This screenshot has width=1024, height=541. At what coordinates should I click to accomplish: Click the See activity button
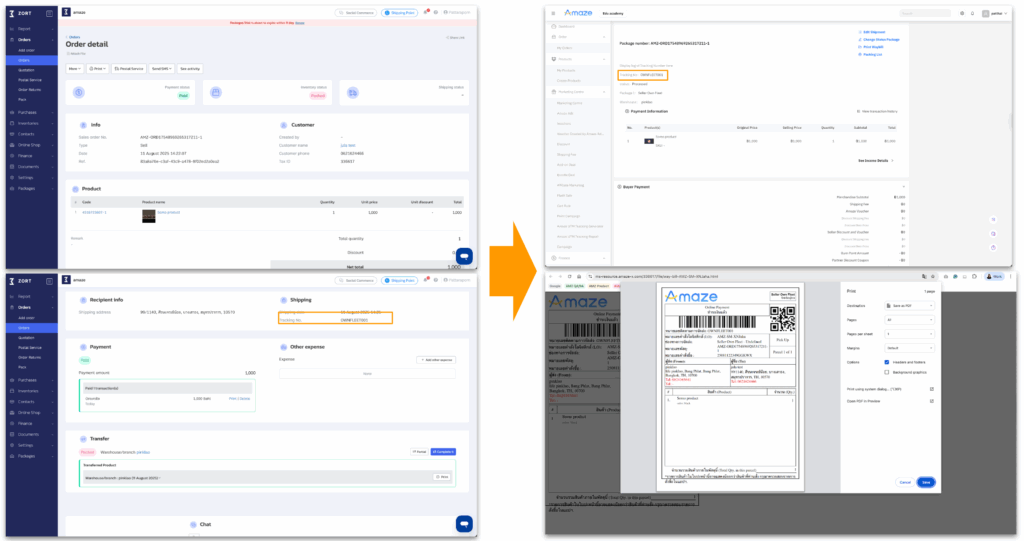pos(190,68)
